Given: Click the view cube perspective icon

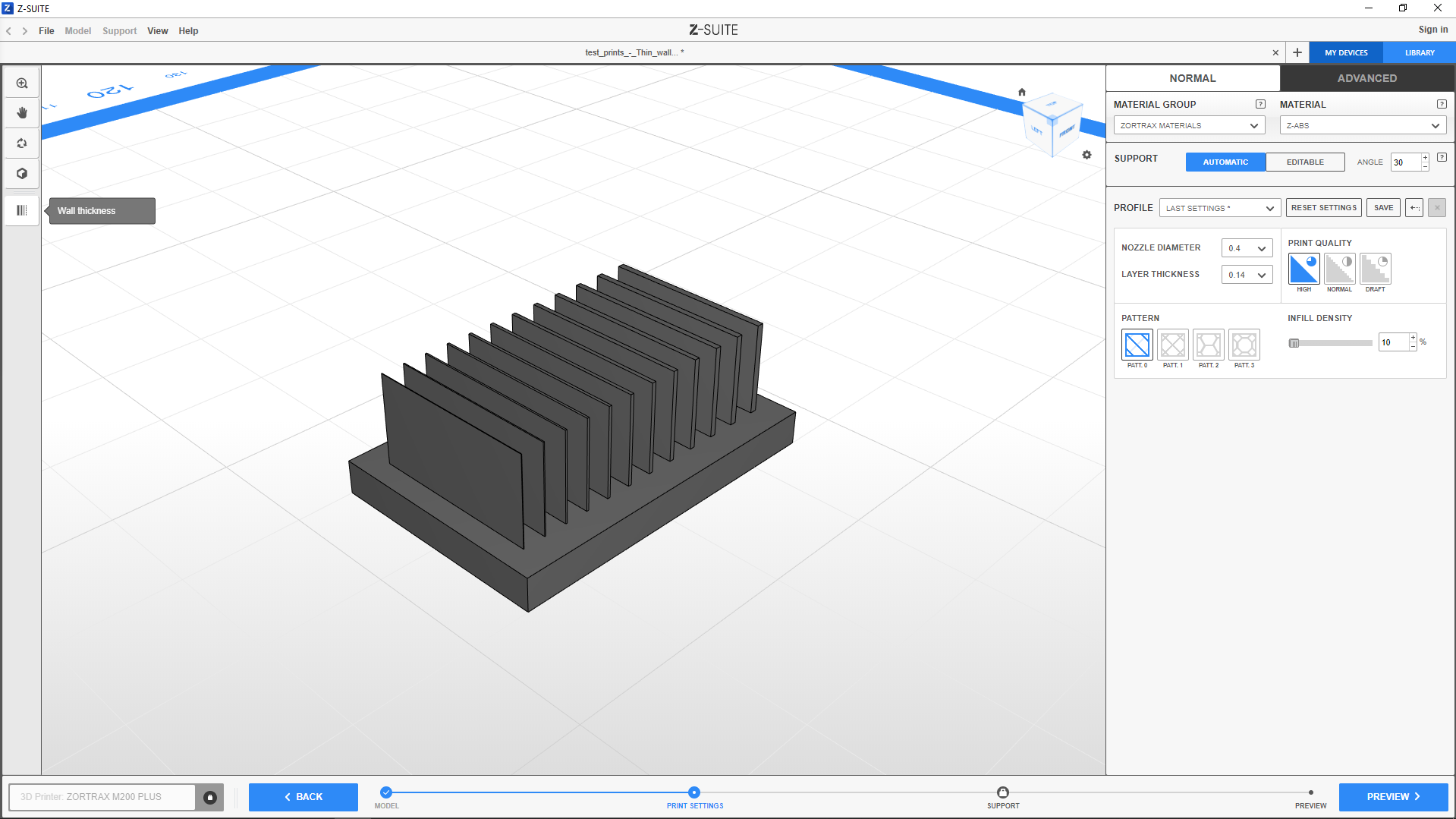Looking at the screenshot, I should (22, 174).
